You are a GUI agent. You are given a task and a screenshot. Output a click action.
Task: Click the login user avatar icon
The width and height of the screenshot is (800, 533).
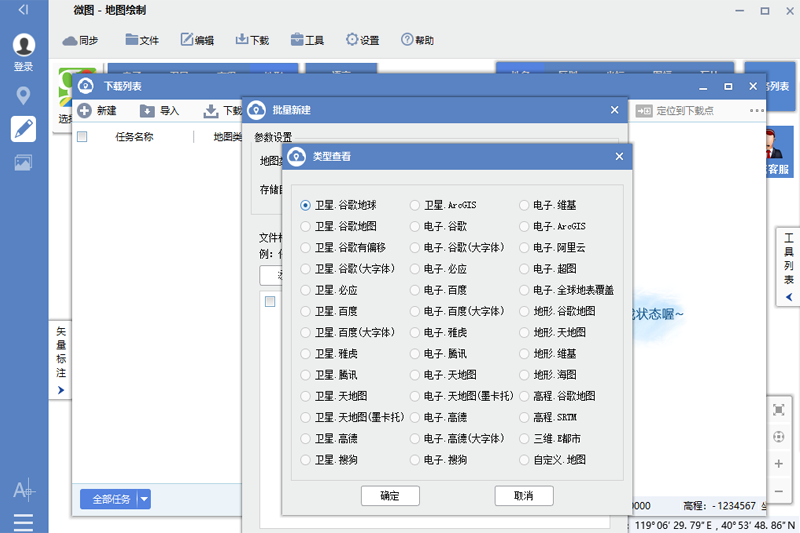click(x=23, y=45)
